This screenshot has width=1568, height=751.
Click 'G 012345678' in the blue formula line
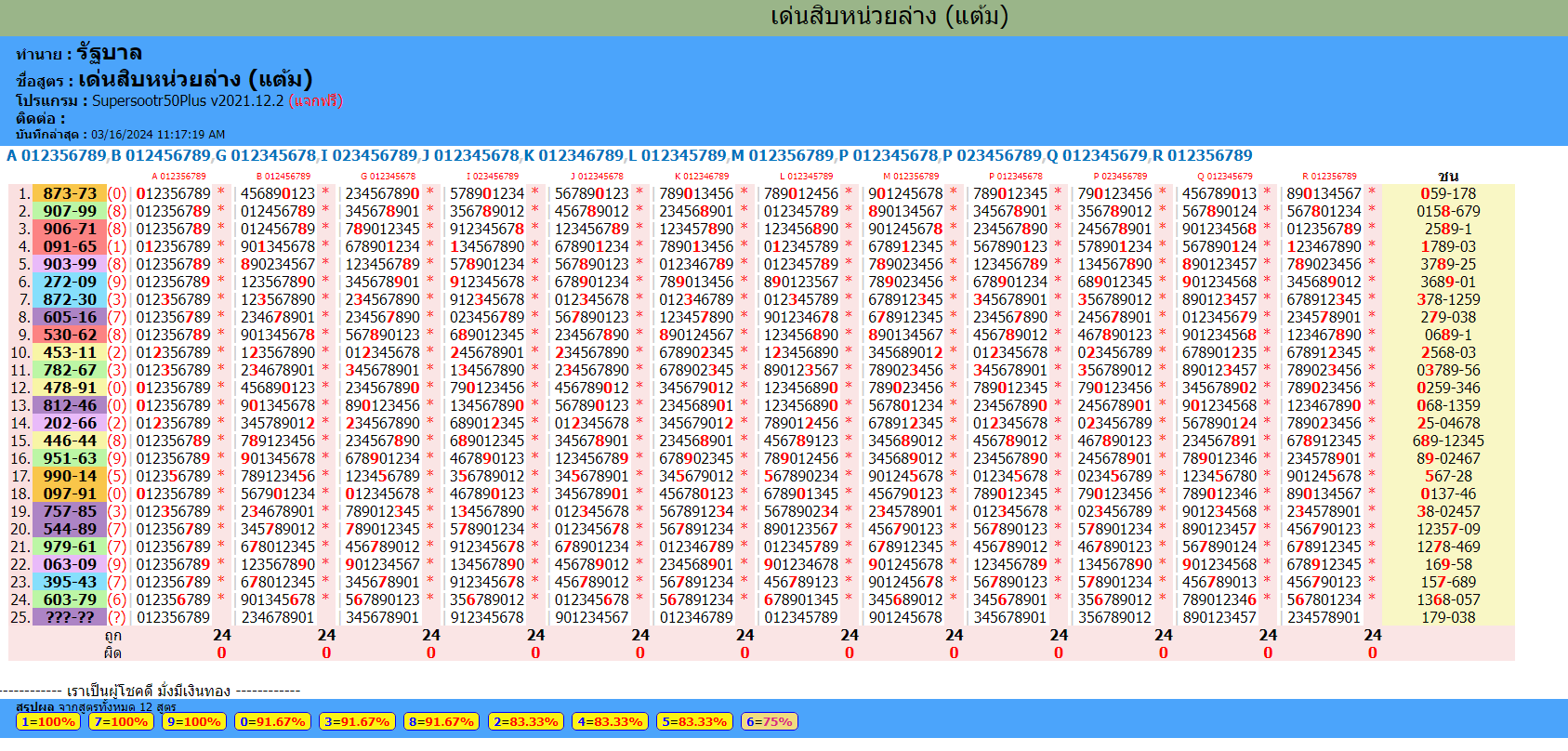(x=266, y=155)
